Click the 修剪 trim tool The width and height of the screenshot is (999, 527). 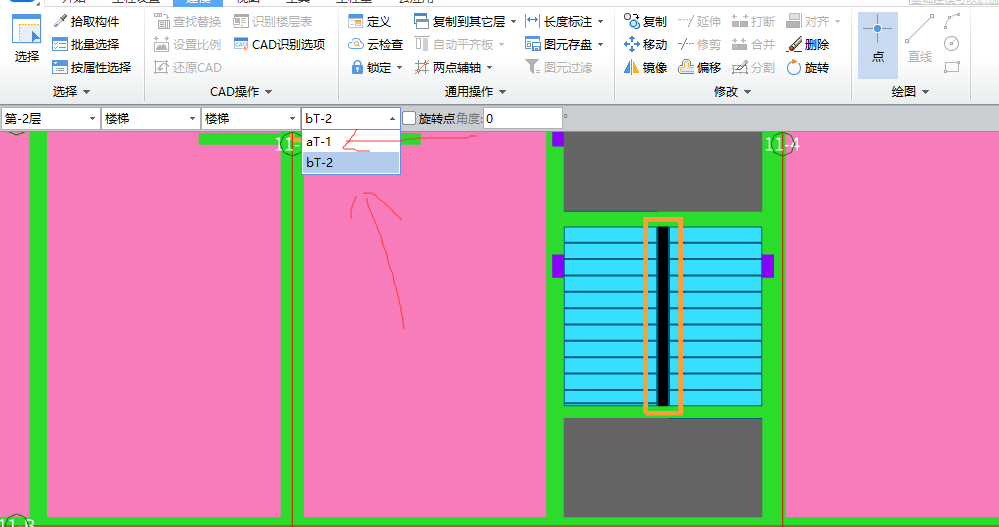pos(700,45)
